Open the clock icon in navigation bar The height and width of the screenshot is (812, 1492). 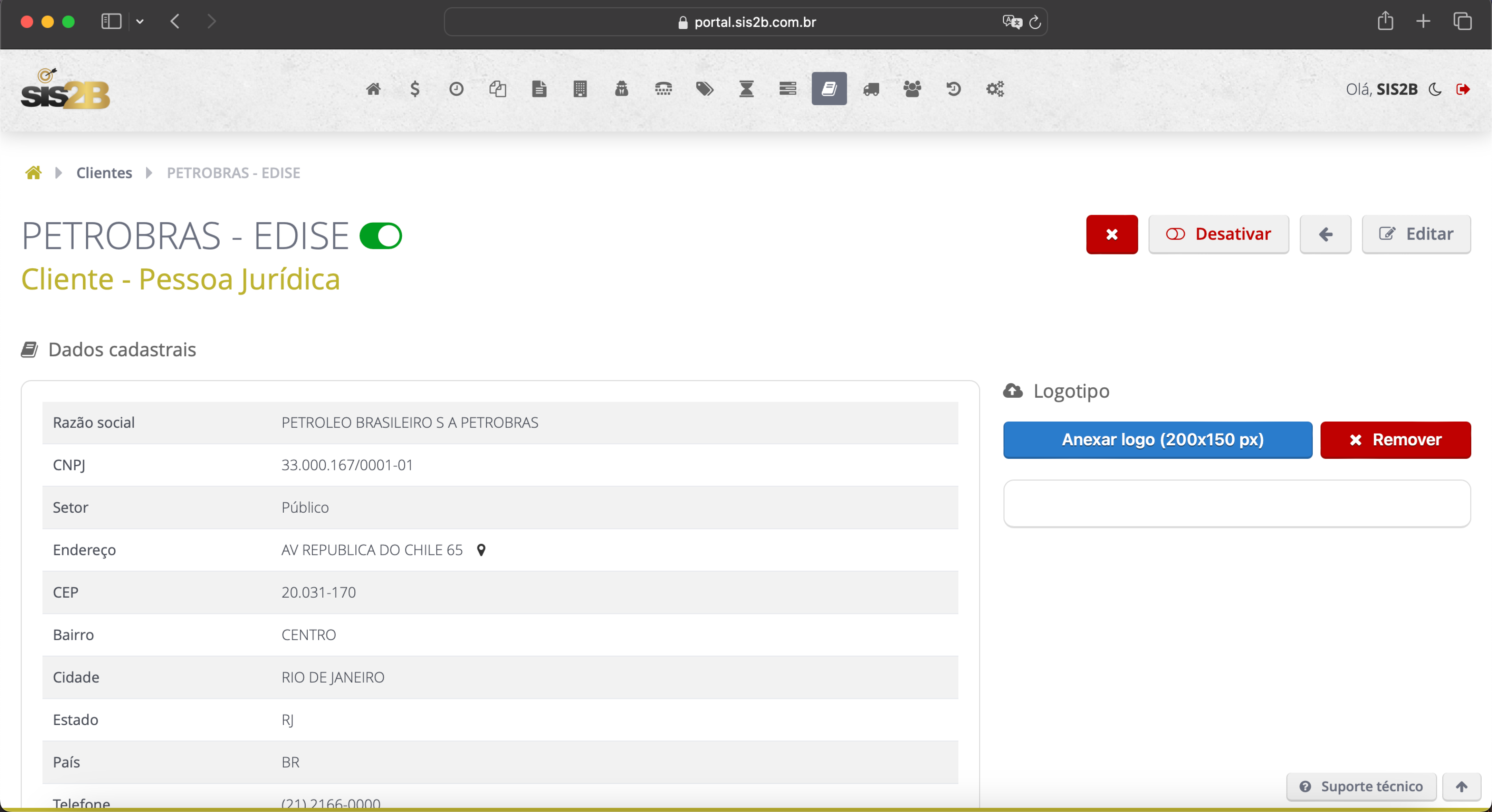(x=456, y=89)
